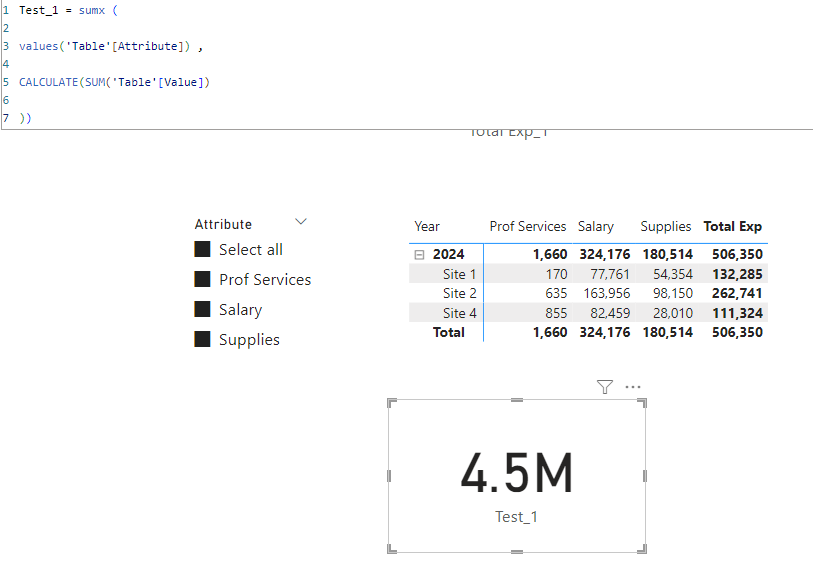
Task: Click the value 111,324 for Site 4
Action: pos(737,313)
